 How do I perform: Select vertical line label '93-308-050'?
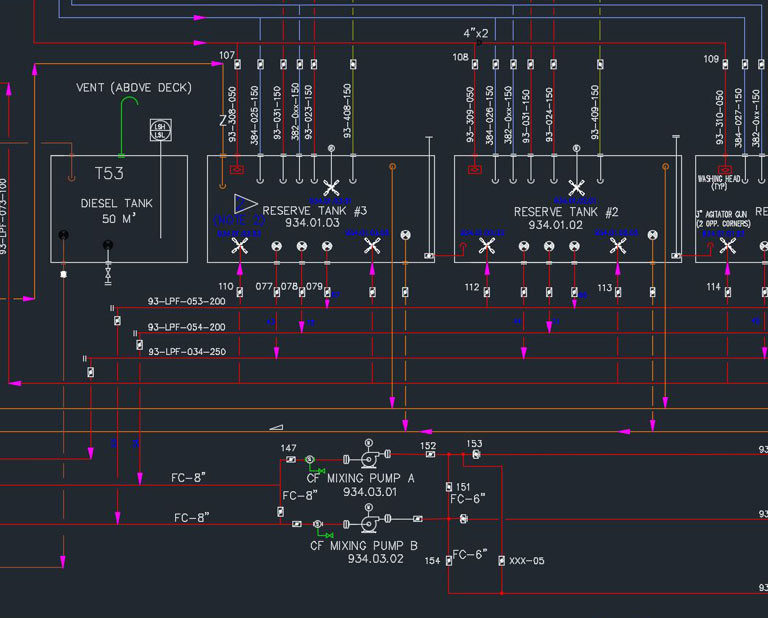point(232,115)
